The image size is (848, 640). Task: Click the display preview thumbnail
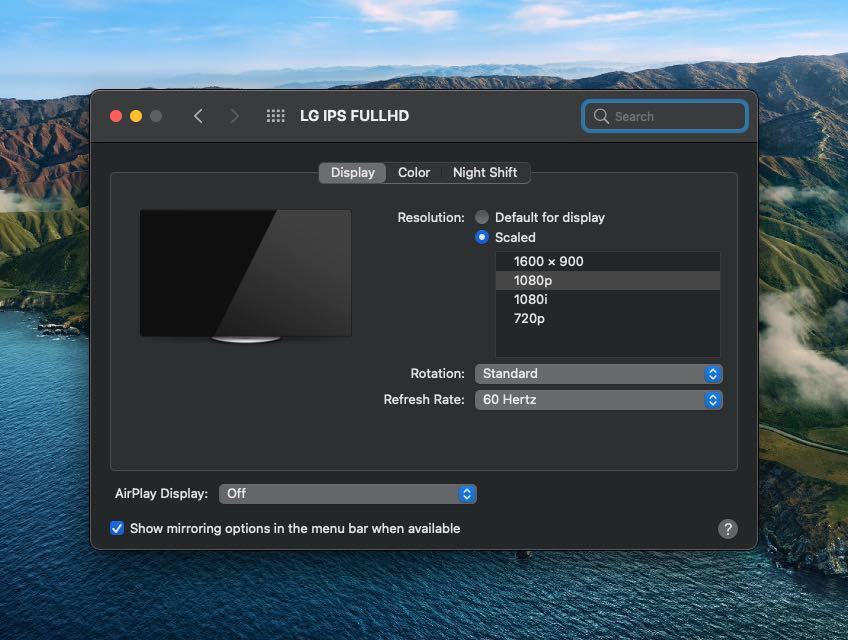point(246,276)
